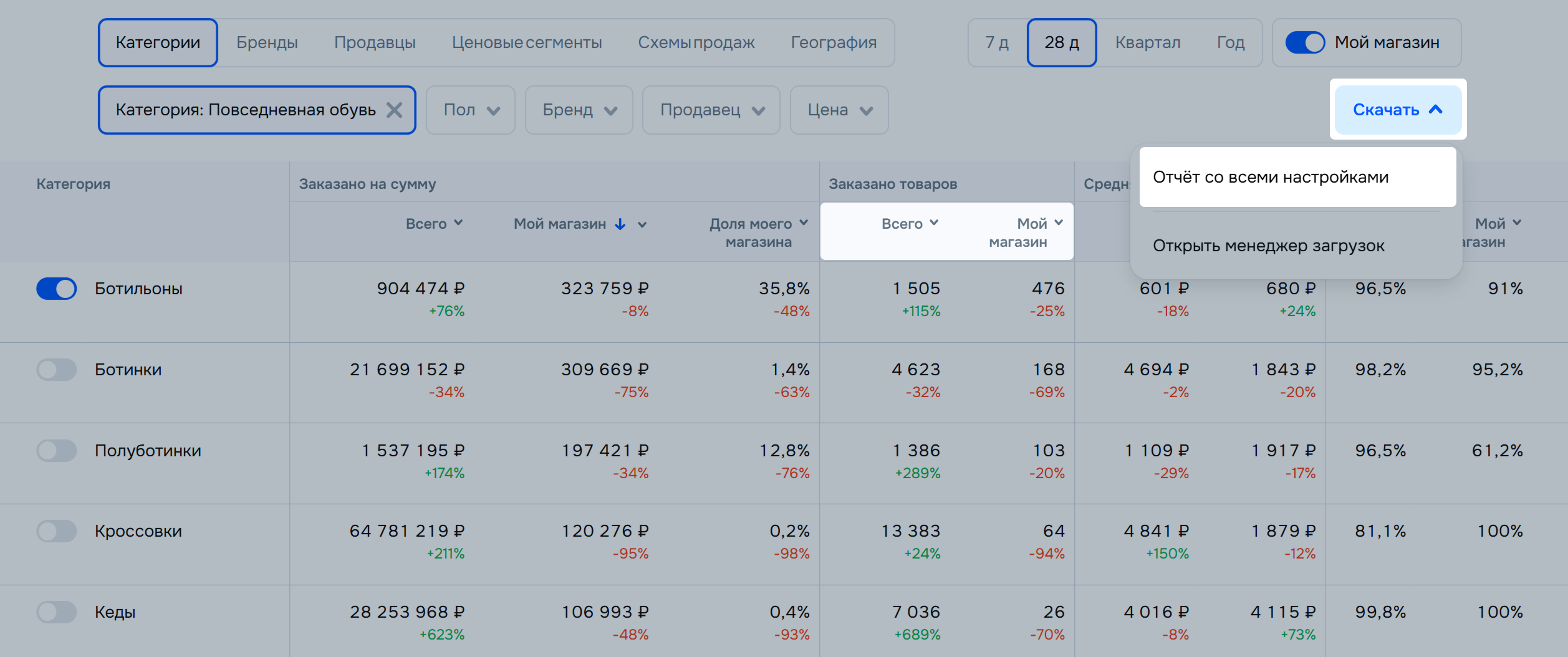The height and width of the screenshot is (657, 1568).
Task: Enable the Кроссовки row toggle
Action: click(x=57, y=531)
